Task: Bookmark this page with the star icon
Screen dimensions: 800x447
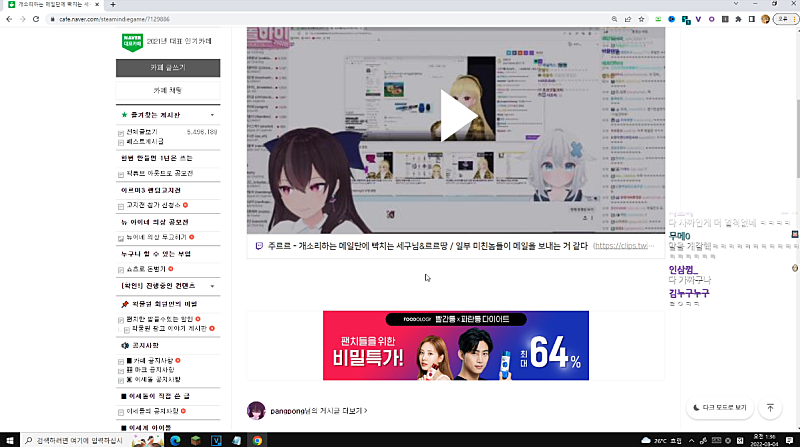Action: [x=641, y=19]
